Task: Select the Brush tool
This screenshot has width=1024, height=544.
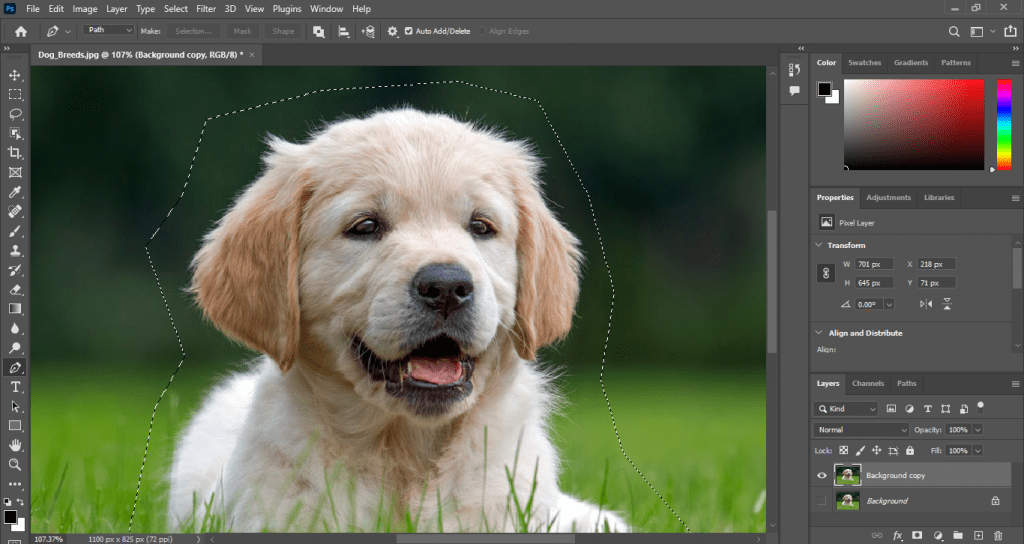Action: pos(15,231)
